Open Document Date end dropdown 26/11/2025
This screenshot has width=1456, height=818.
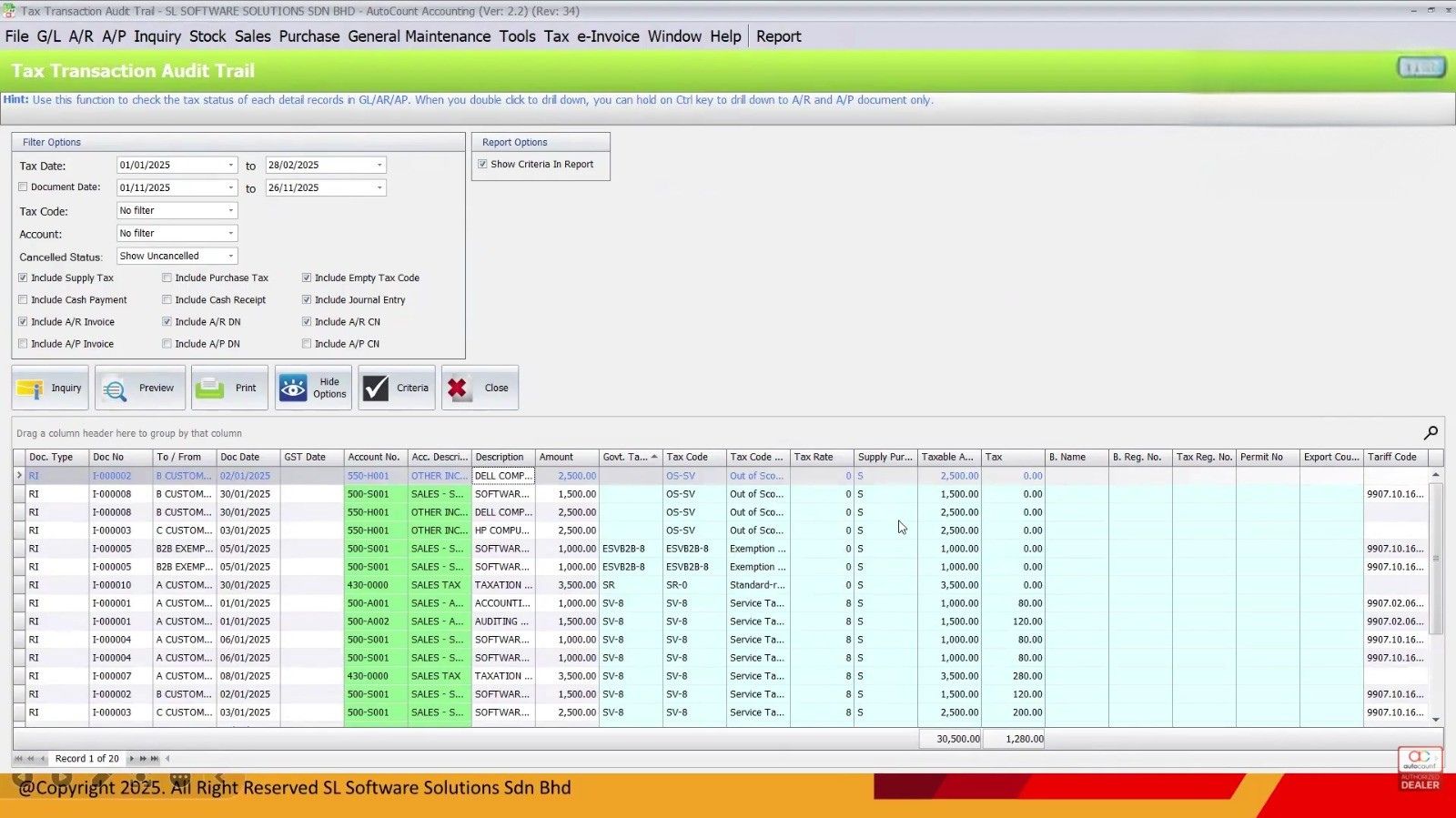pos(379,187)
